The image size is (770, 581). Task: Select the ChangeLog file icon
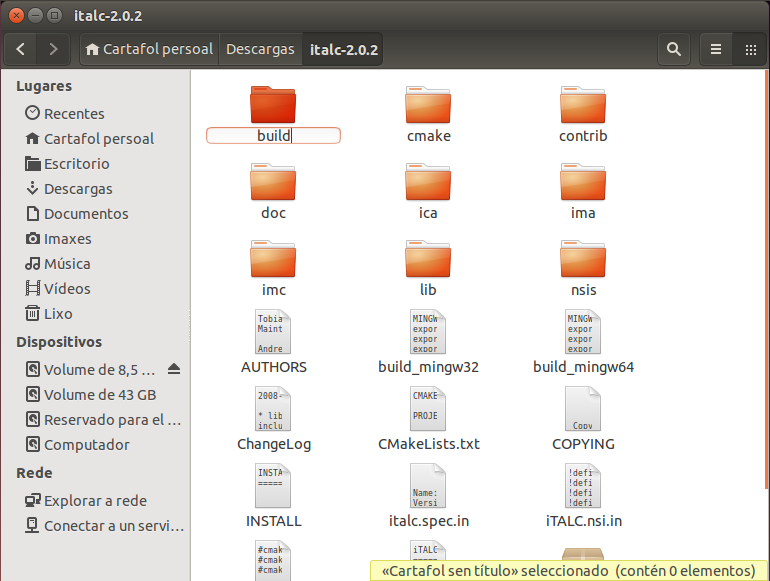273,409
